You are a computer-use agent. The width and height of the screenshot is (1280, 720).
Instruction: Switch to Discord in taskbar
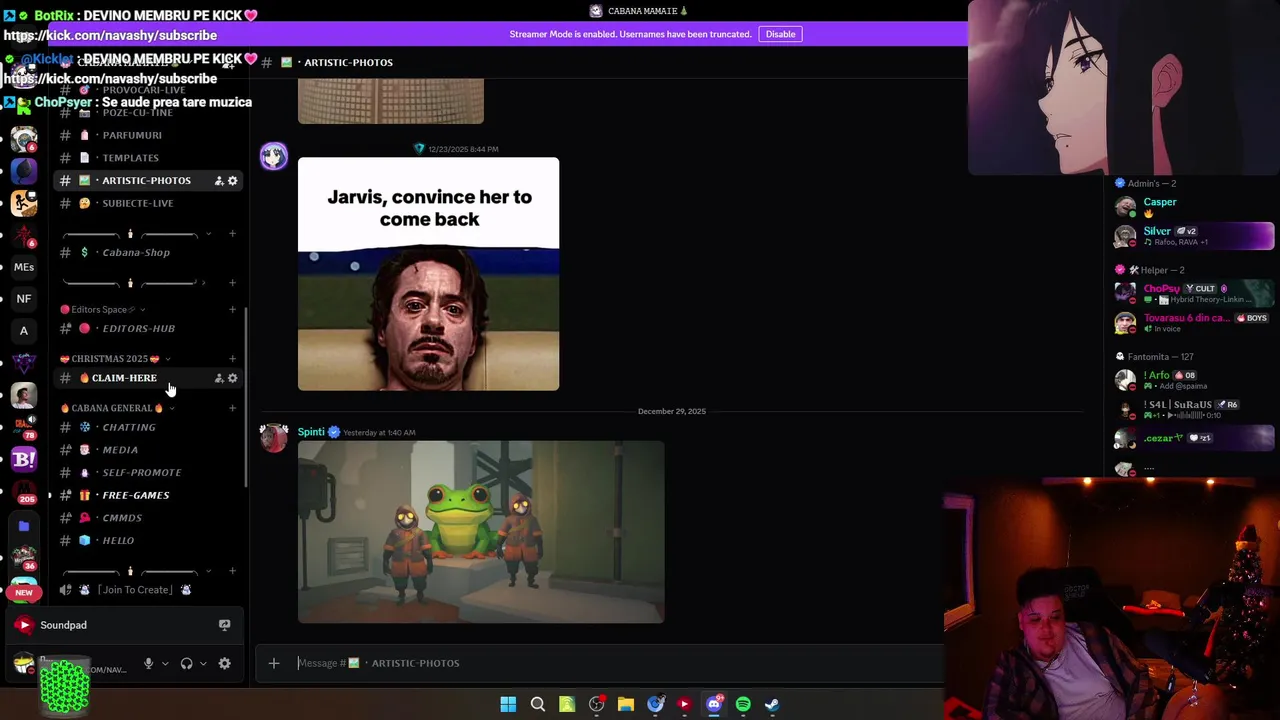click(x=714, y=704)
